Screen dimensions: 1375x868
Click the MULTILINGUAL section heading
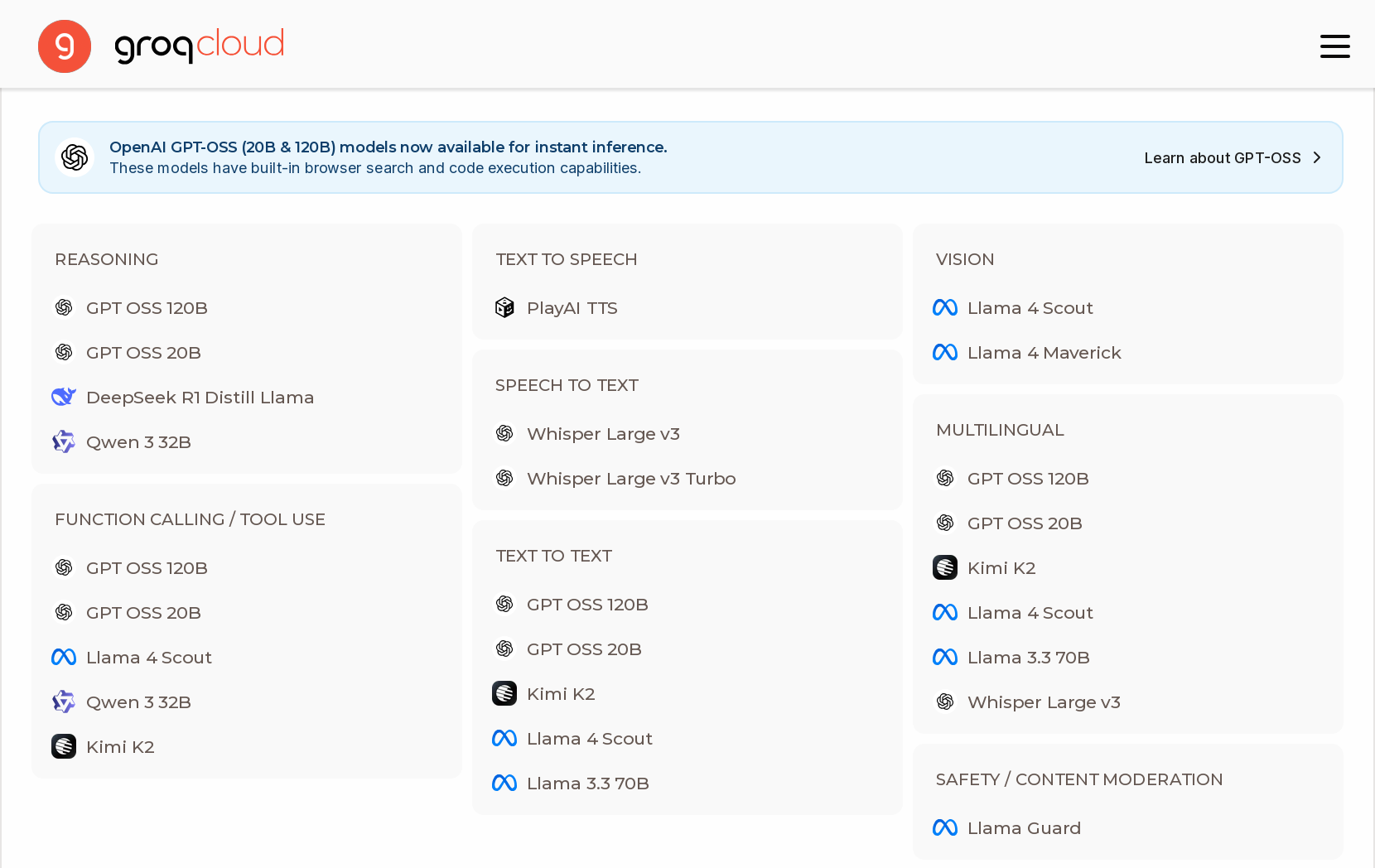click(1000, 430)
